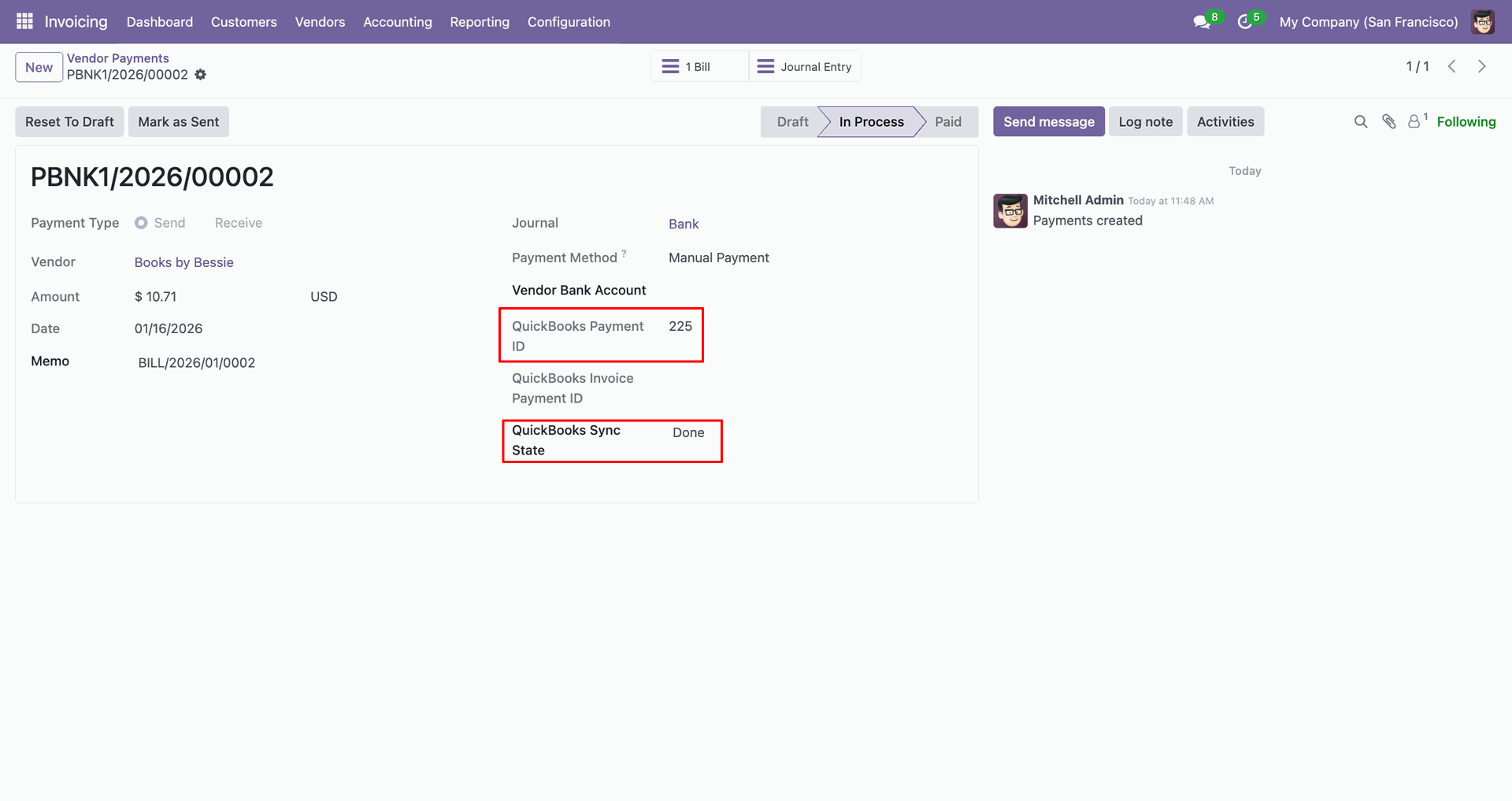Click the Reset To Draft button
Viewport: 1512px width, 801px height.
69,122
